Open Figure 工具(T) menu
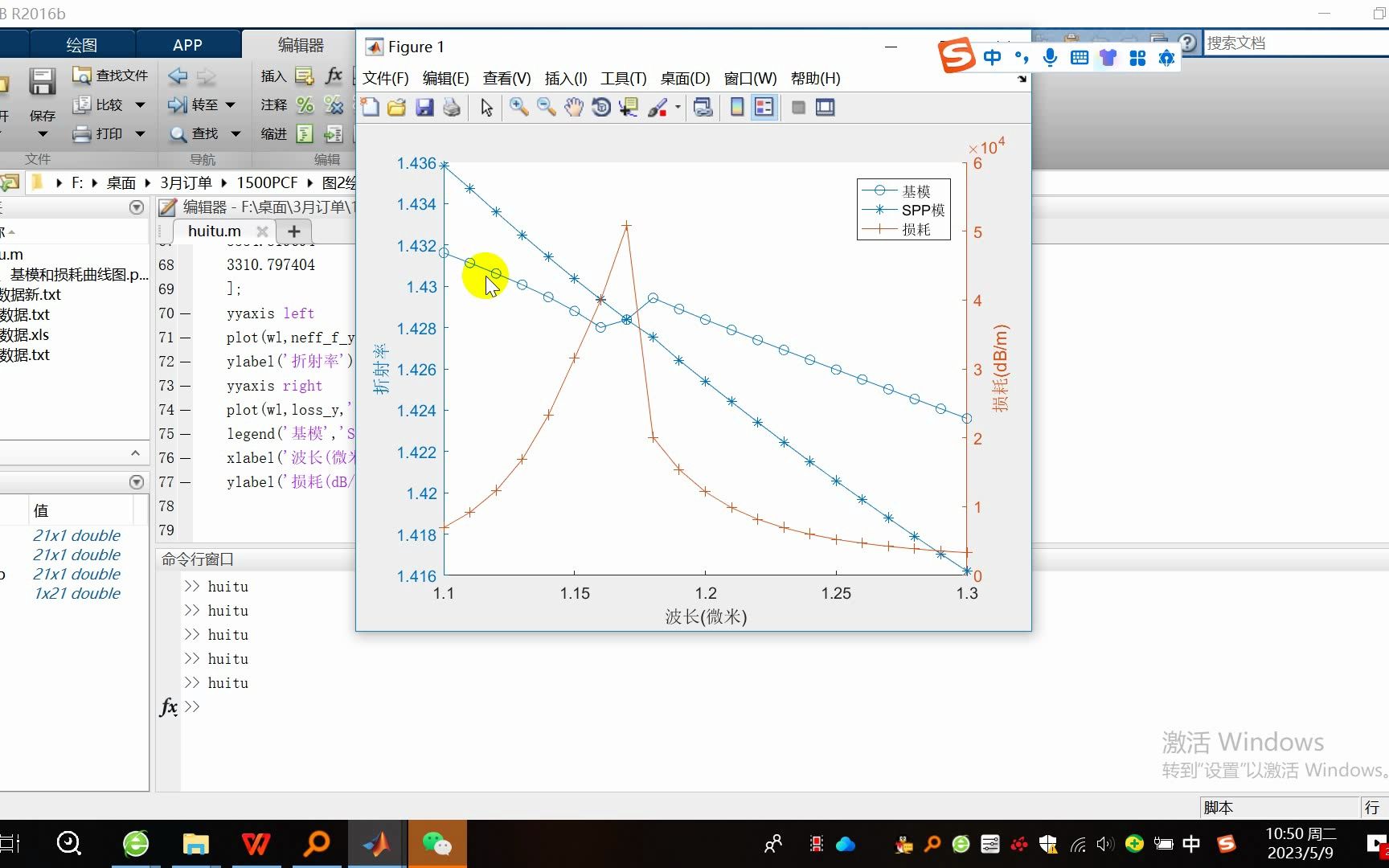This screenshot has height=868, width=1389. point(624,78)
